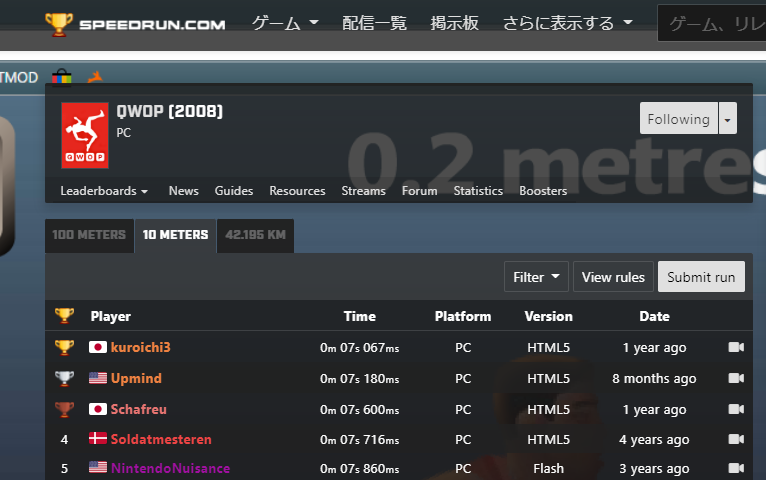Click the Flash version cell for NintendoNuisance
The height and width of the screenshot is (480, 766).
(549, 469)
